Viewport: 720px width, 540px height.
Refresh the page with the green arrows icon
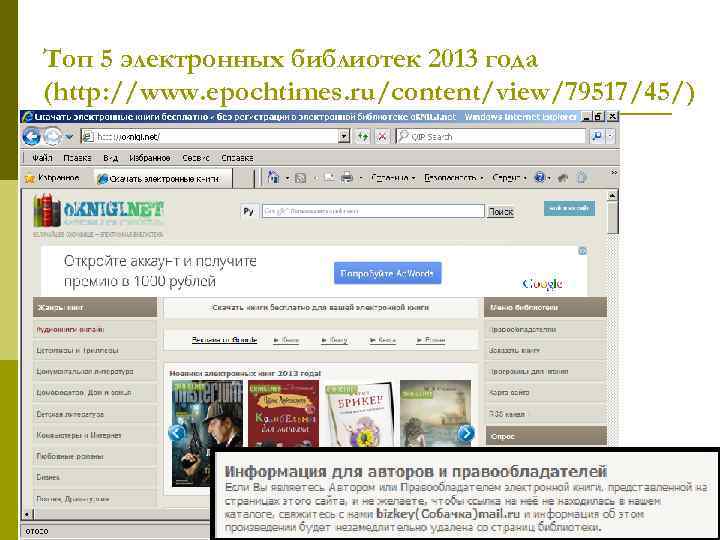[x=363, y=136]
